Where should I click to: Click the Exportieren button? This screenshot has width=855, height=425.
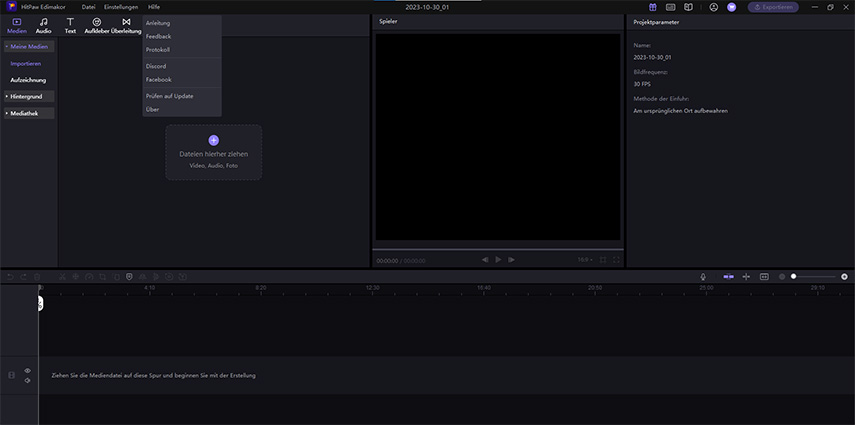tap(773, 7)
